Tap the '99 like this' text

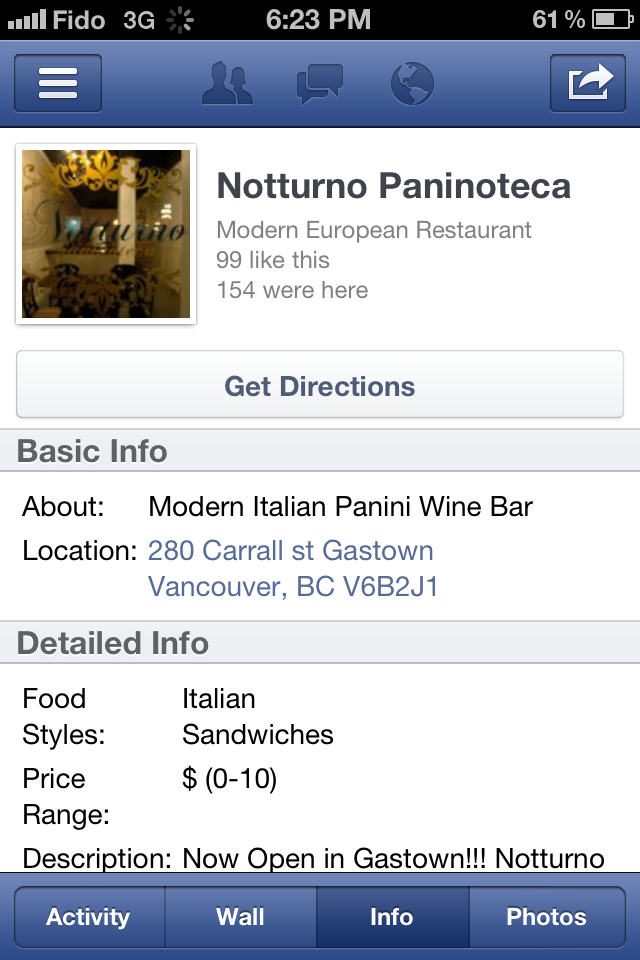[273, 260]
